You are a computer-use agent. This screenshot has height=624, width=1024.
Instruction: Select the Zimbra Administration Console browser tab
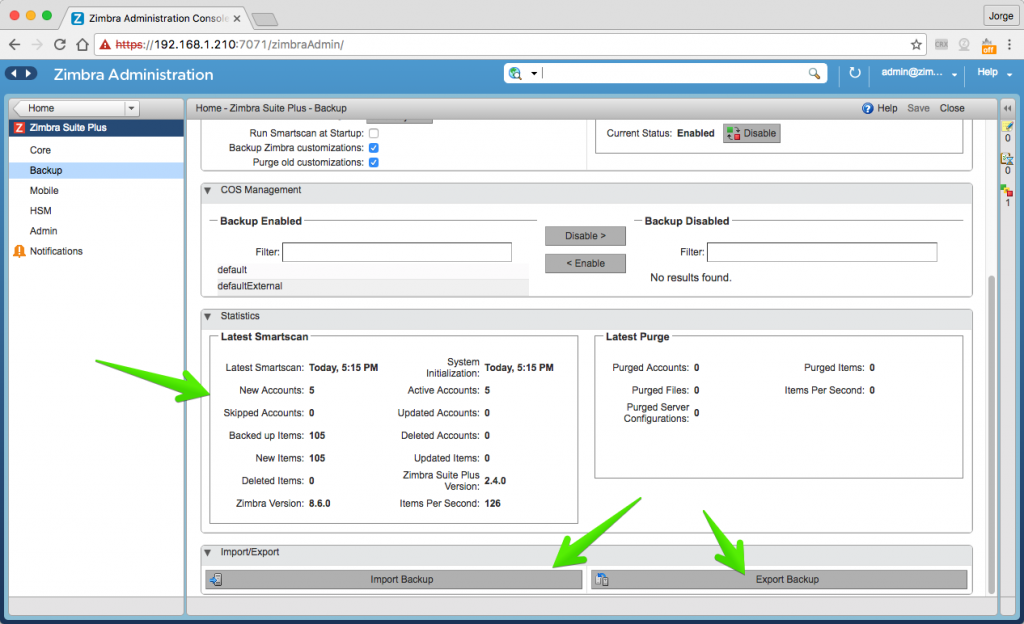pyautogui.click(x=157, y=18)
